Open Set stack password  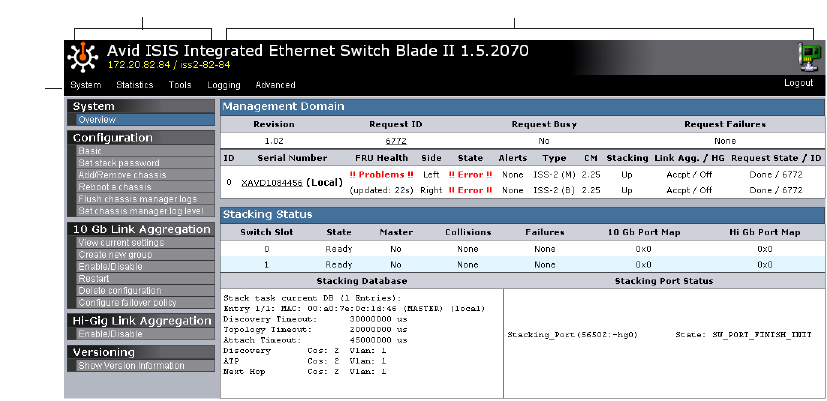(x=145, y=163)
